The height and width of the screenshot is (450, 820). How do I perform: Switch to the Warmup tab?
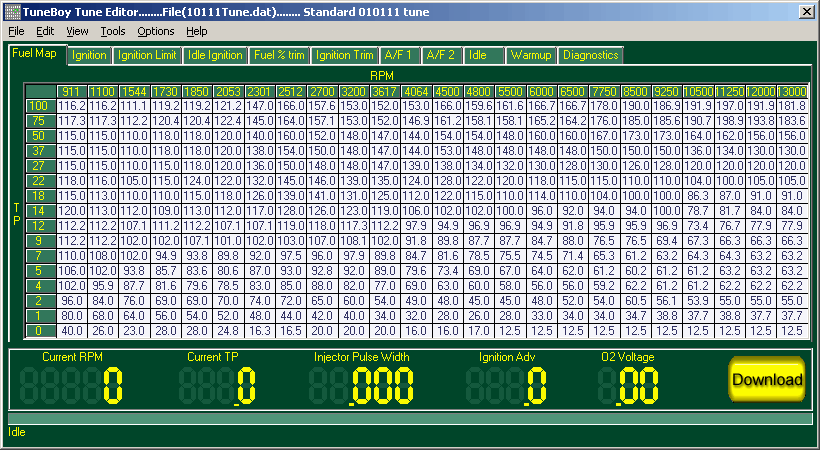(531, 55)
